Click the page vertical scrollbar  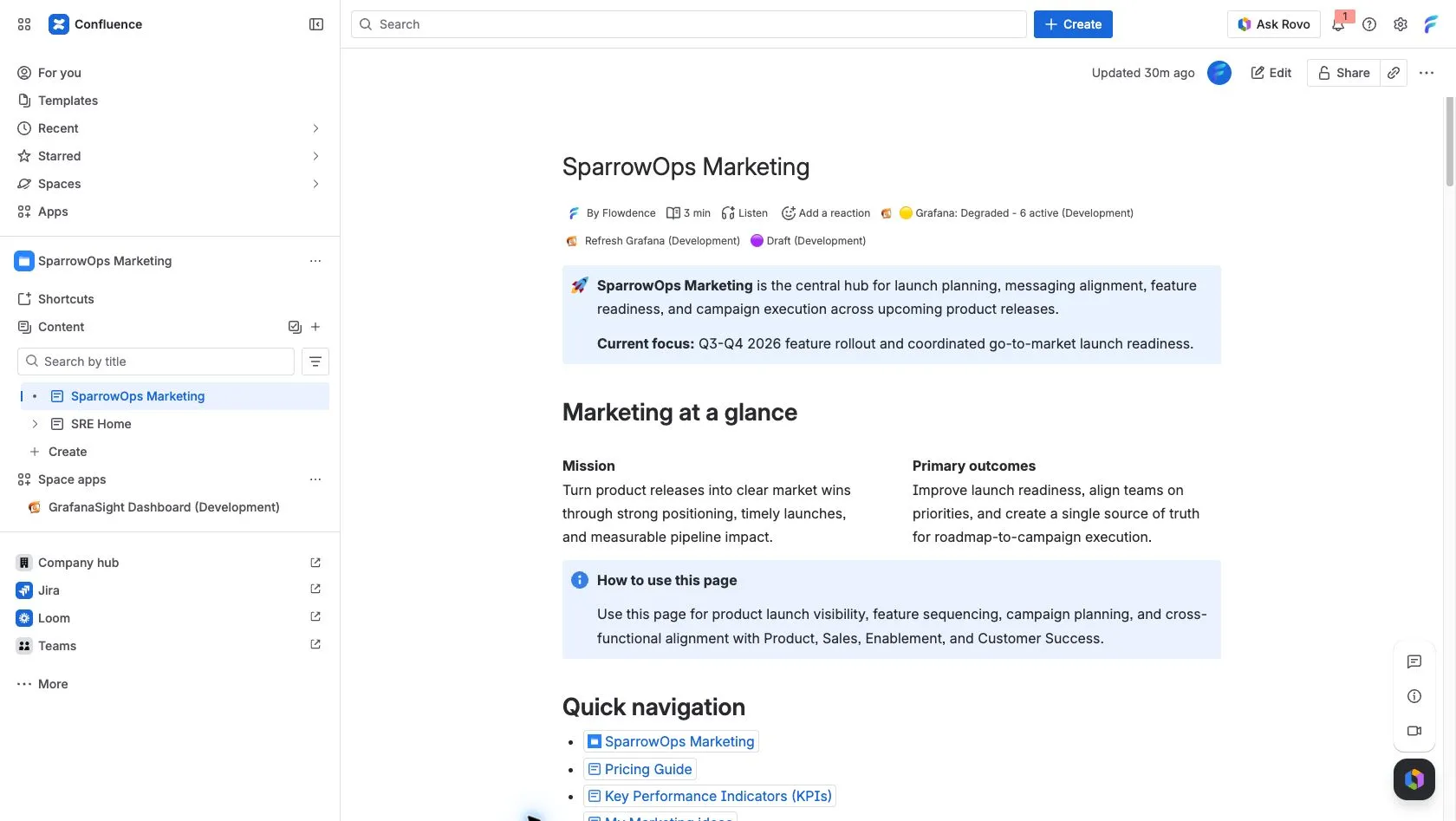[x=1449, y=142]
